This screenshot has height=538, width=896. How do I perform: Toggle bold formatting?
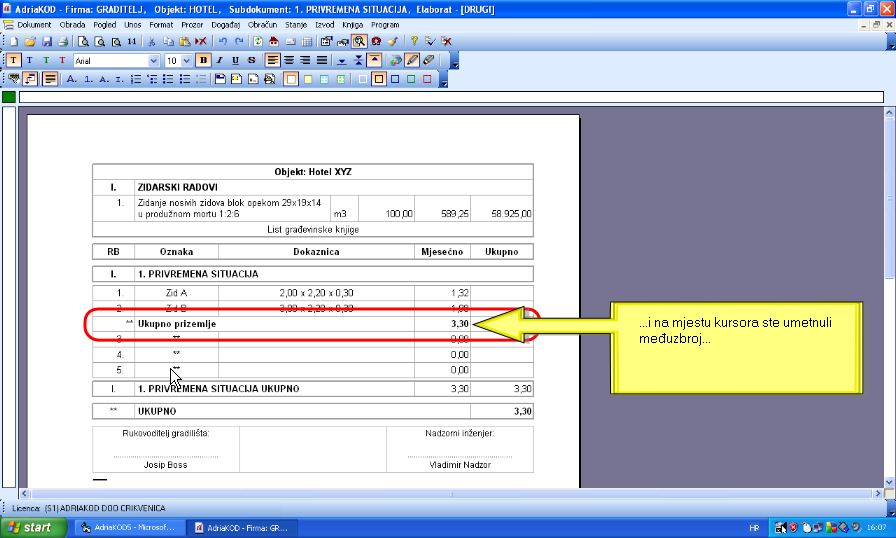click(203, 60)
